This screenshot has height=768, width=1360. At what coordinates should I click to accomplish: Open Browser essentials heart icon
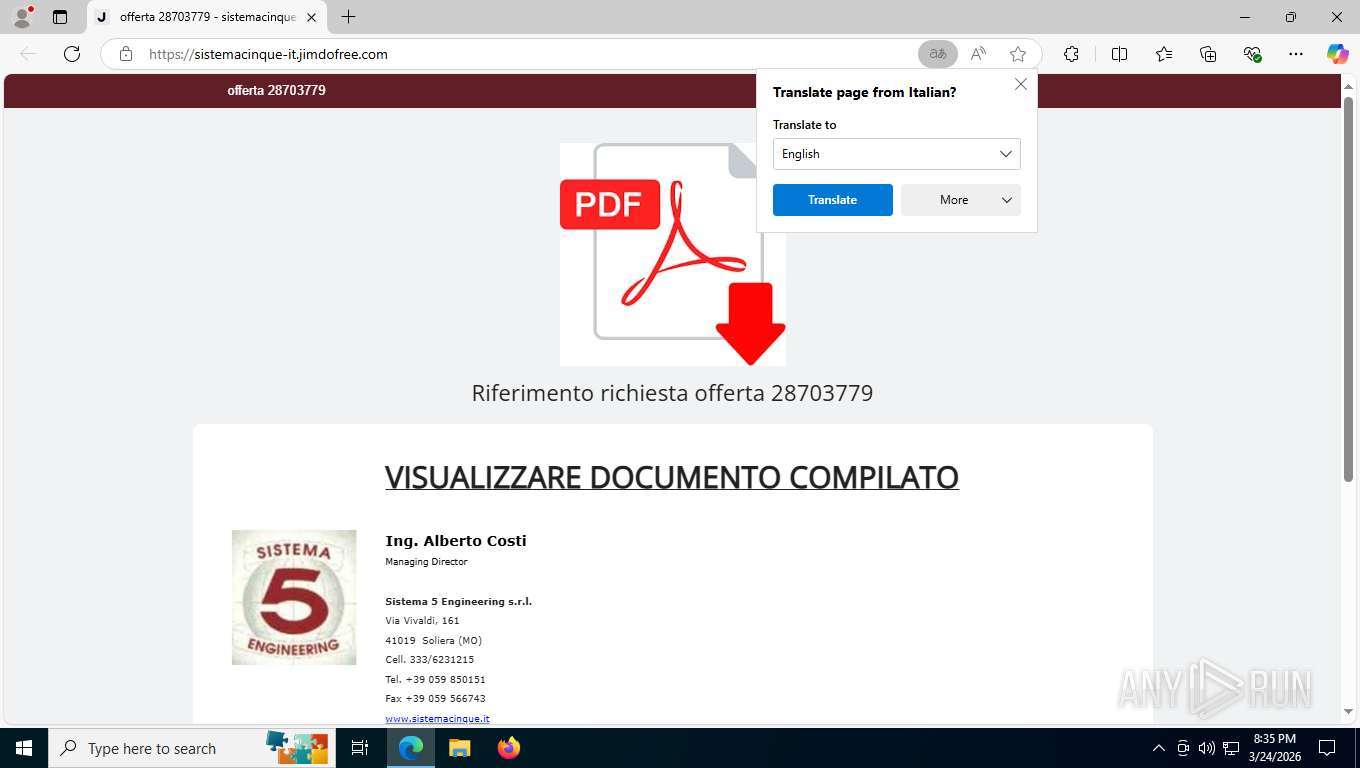(1252, 54)
